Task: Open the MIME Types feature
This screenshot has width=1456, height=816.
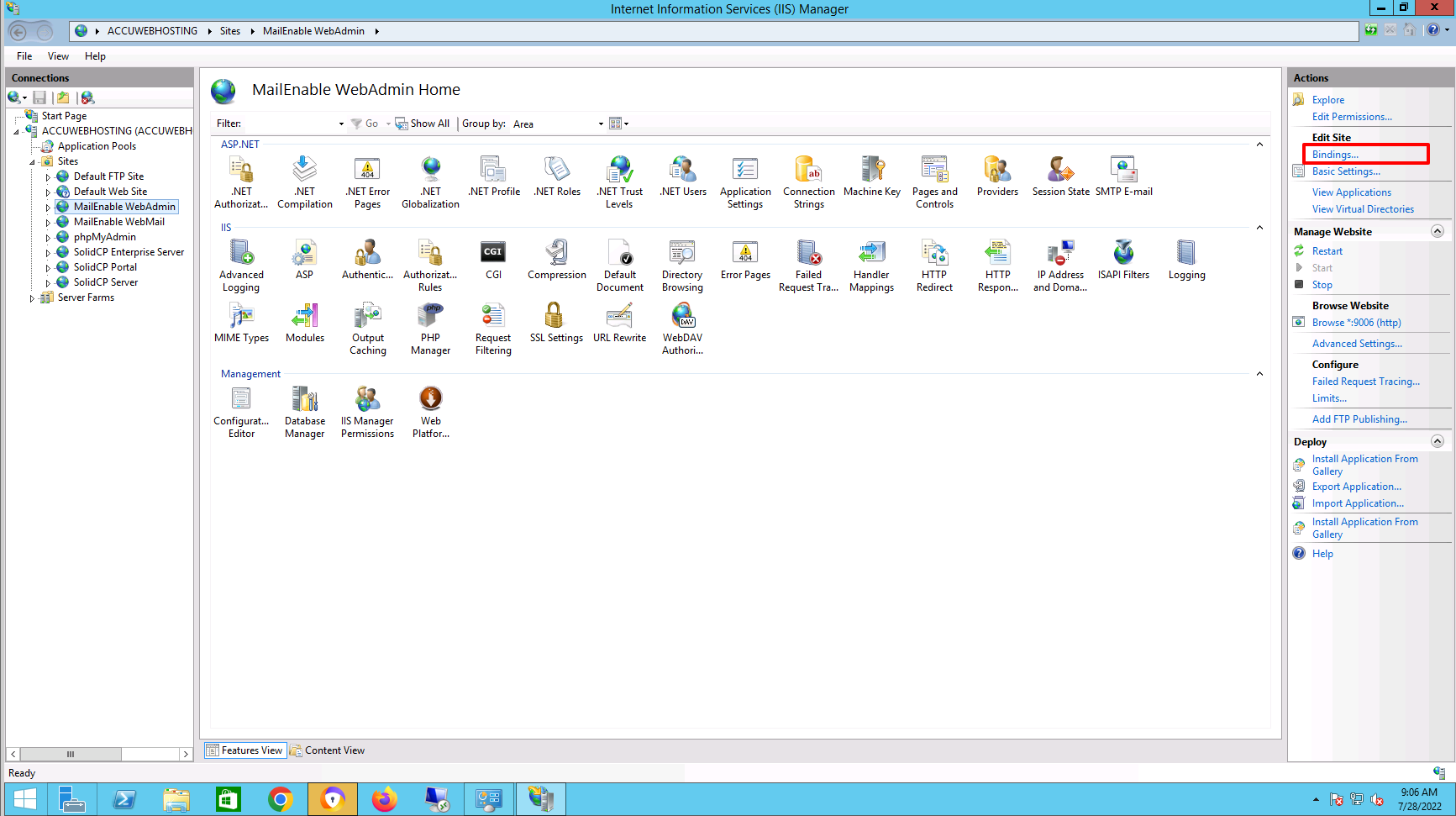Action: tap(241, 323)
